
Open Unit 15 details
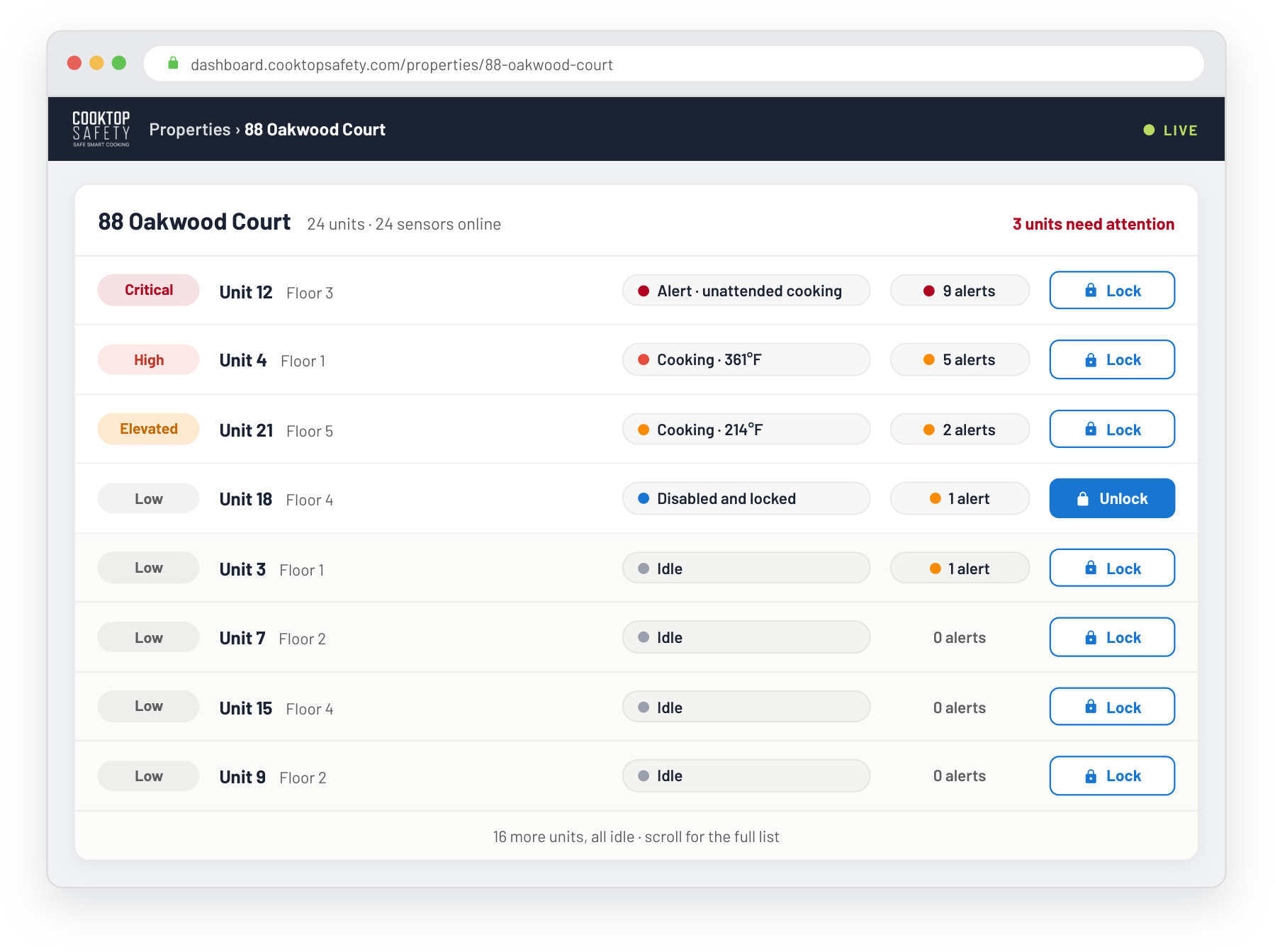[x=246, y=708]
